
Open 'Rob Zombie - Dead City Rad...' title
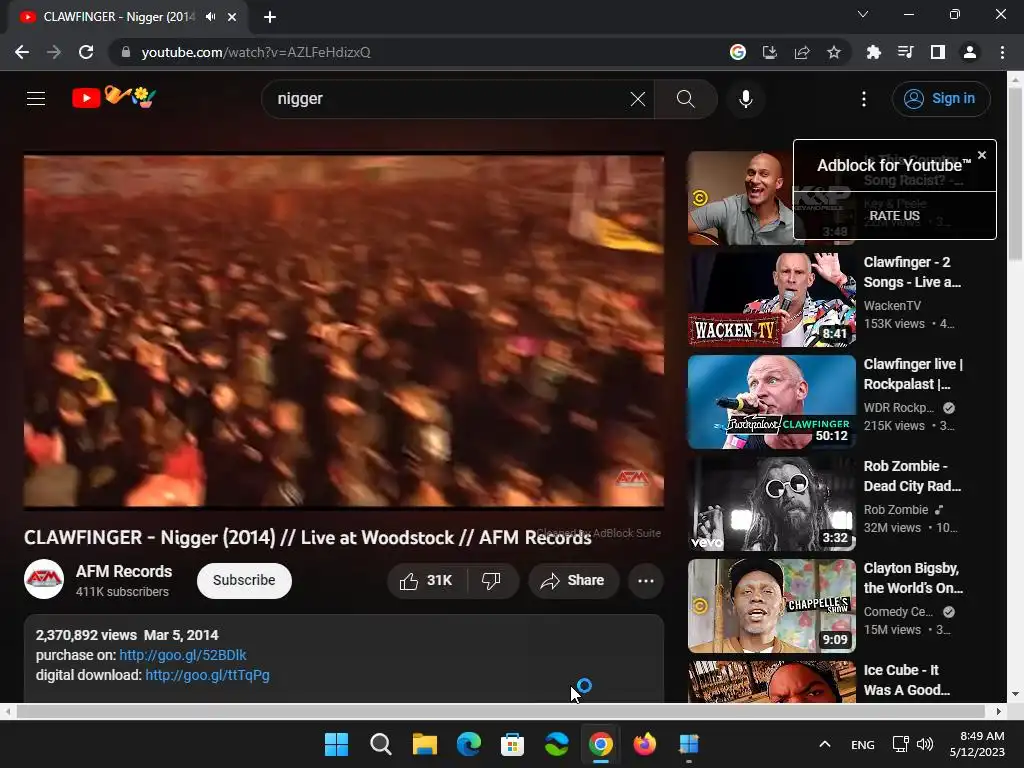(912, 476)
